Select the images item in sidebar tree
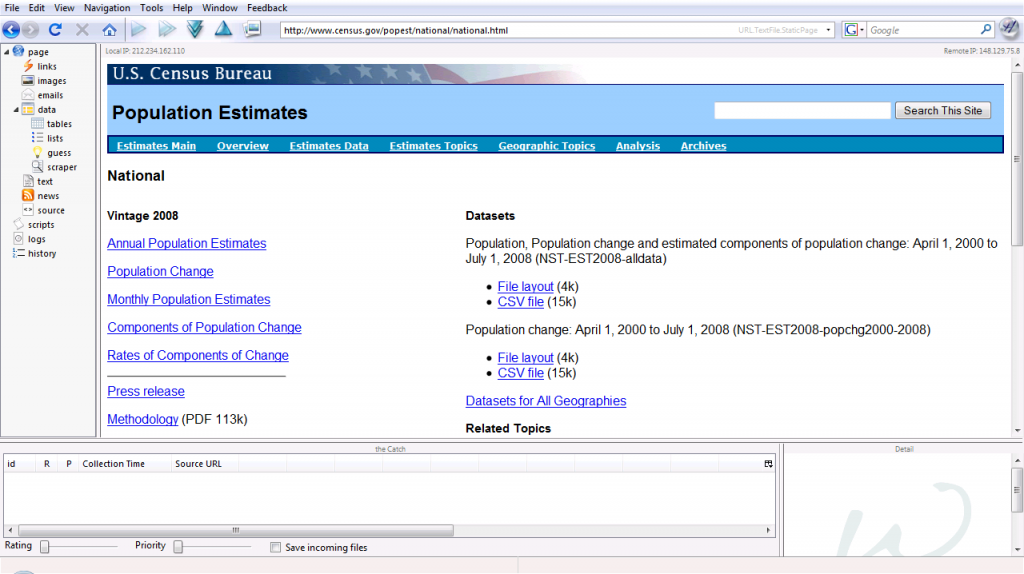The height and width of the screenshot is (574, 1024). click(x=51, y=81)
